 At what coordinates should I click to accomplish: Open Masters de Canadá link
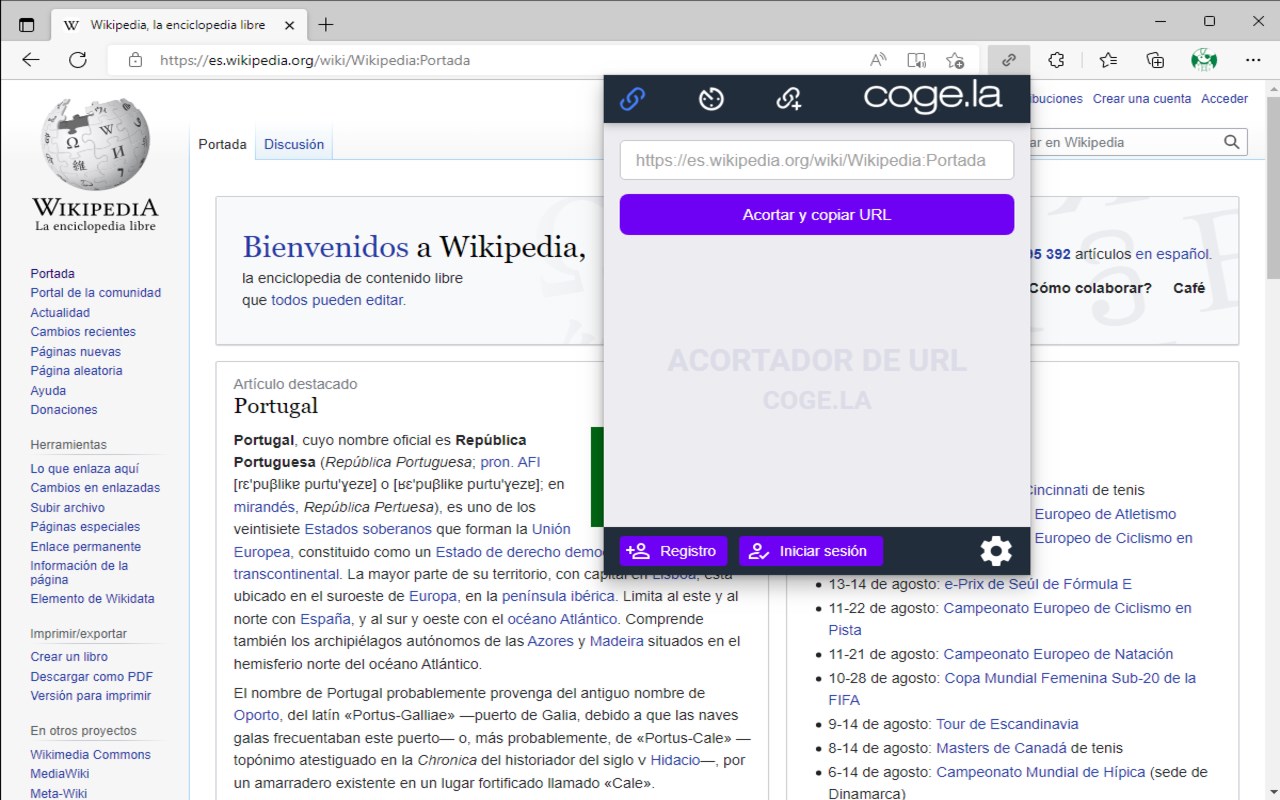pyautogui.click(x=1001, y=748)
